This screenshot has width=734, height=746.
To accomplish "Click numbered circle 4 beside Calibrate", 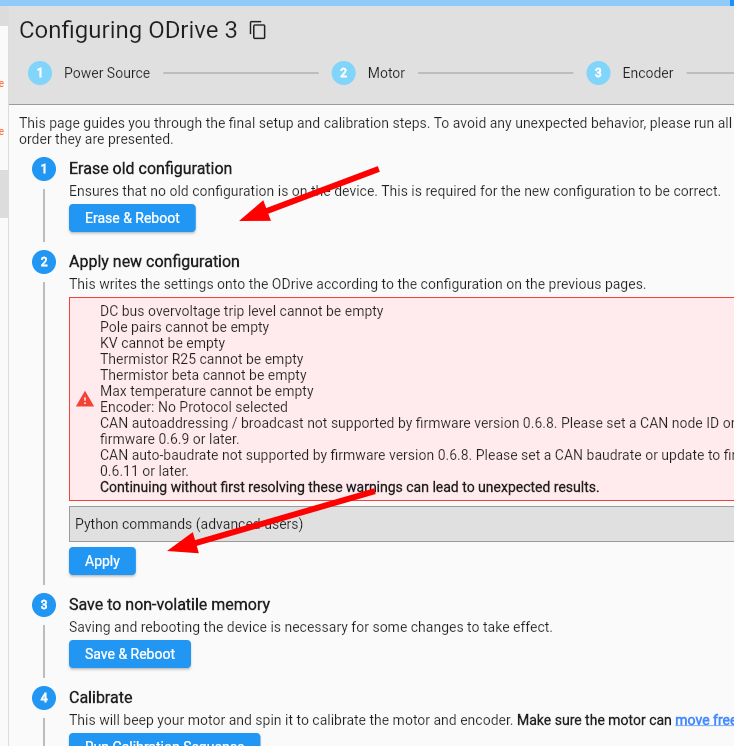I will click(44, 698).
